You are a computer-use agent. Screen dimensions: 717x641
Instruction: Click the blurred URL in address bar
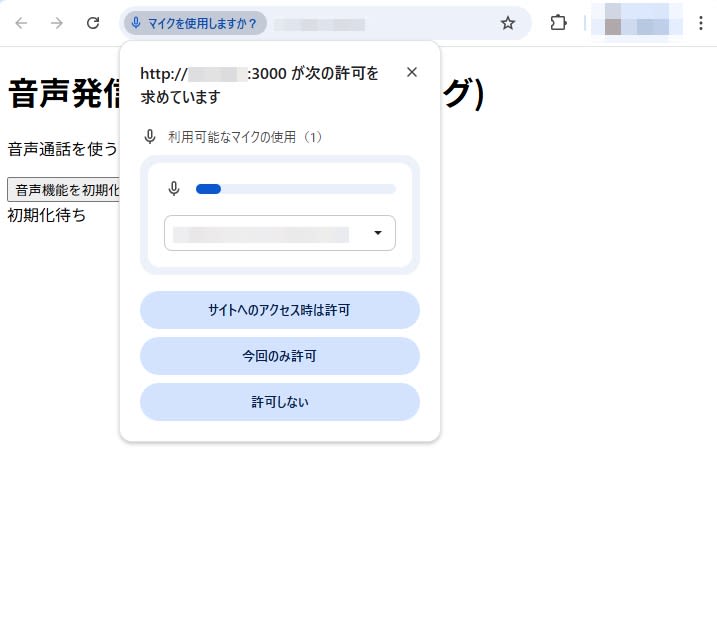click(319, 24)
